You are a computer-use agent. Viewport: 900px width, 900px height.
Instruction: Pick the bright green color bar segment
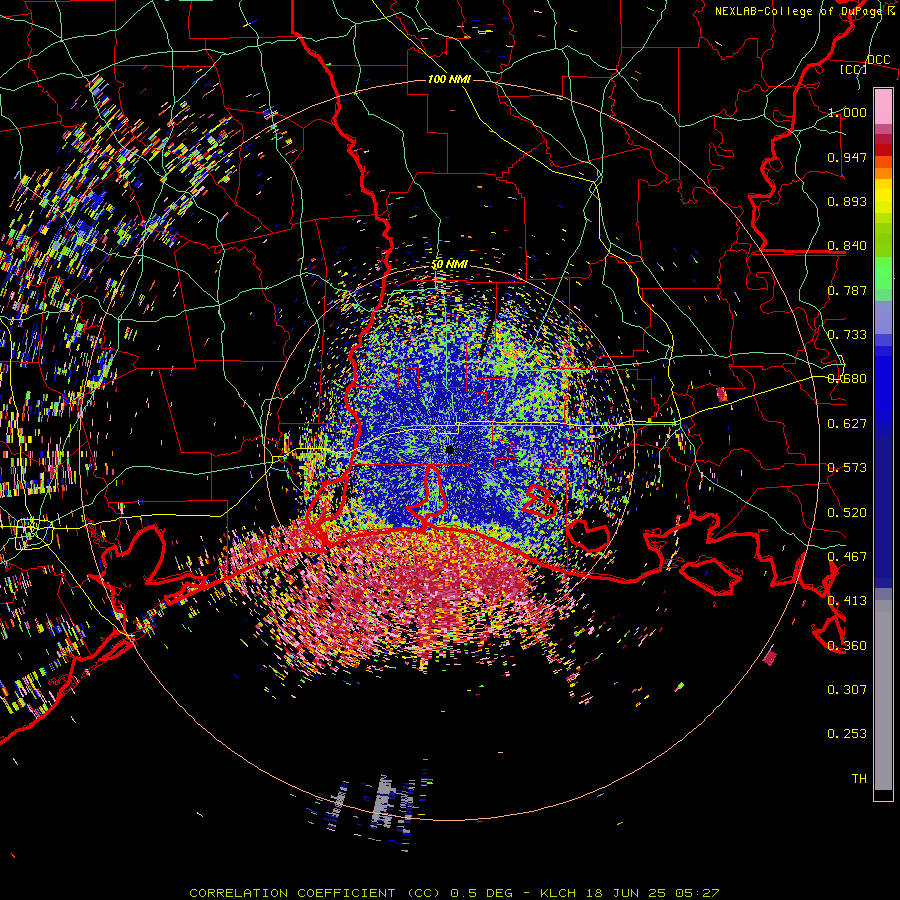[883, 273]
